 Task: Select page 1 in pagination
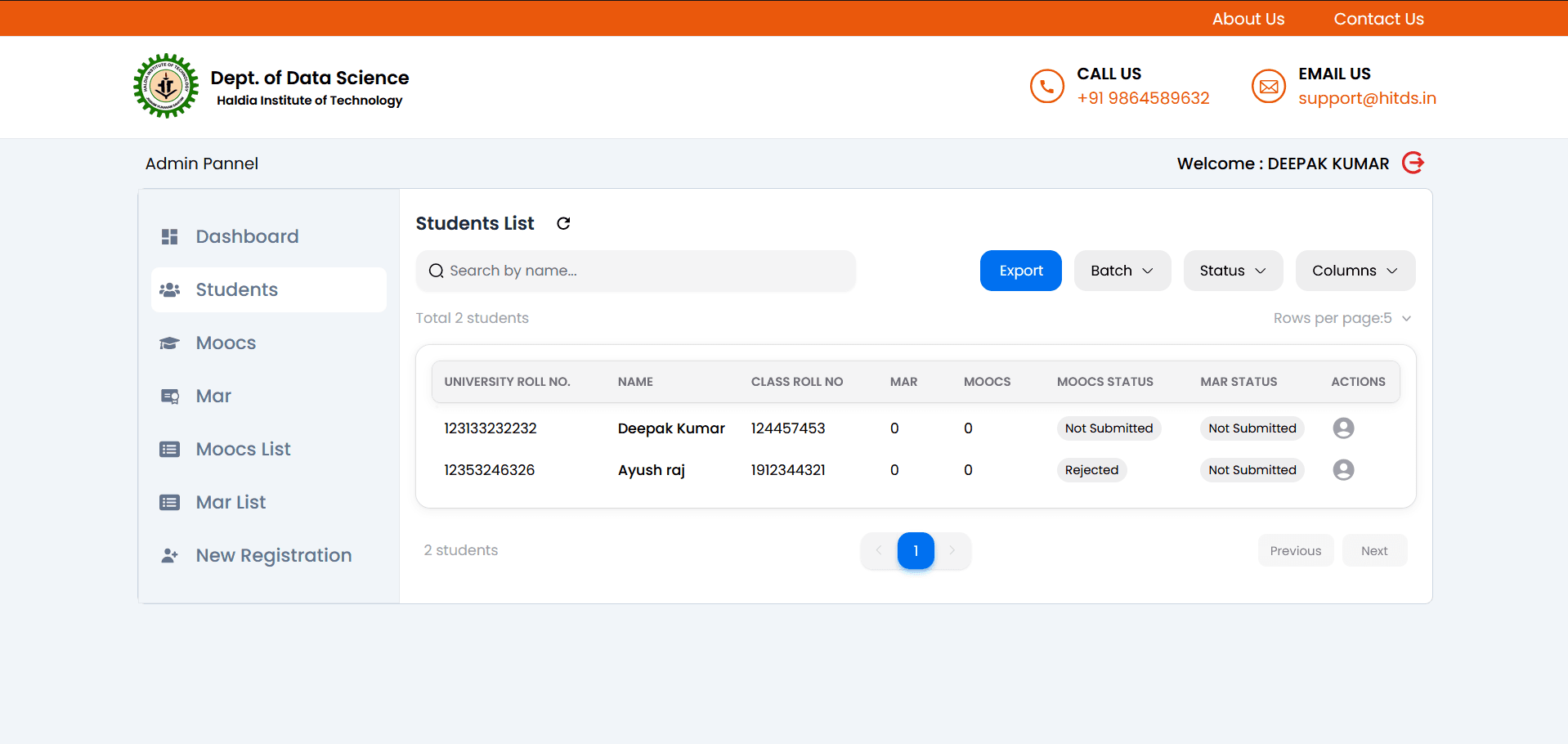point(916,550)
